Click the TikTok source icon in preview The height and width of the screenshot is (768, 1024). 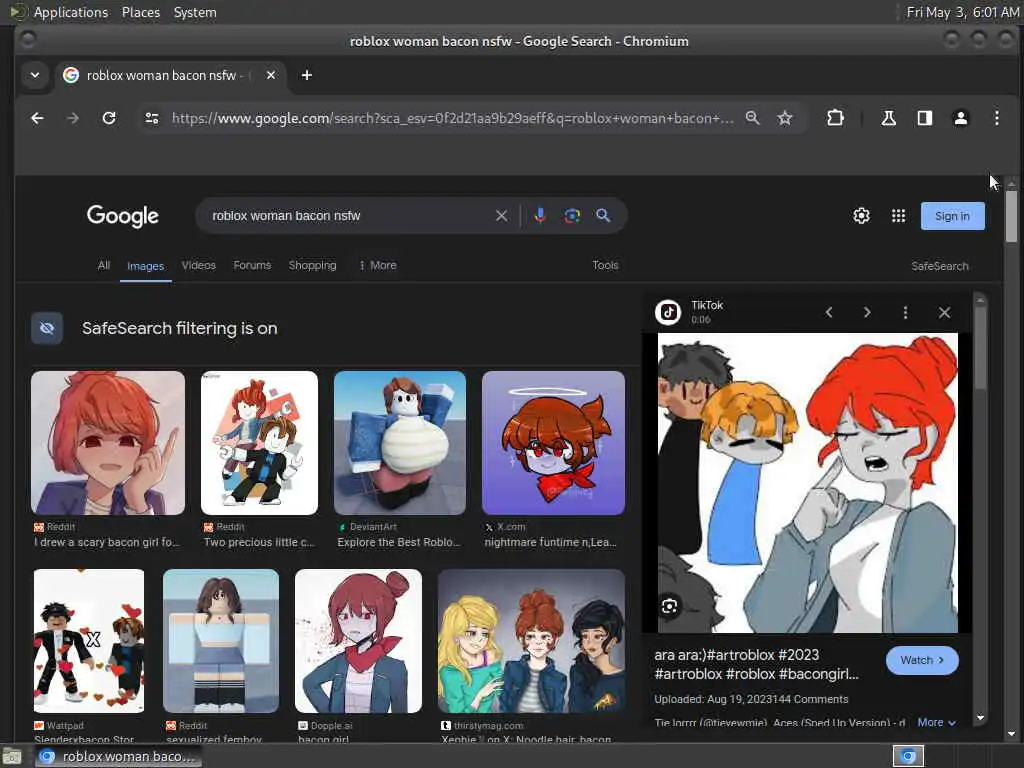[x=668, y=312]
